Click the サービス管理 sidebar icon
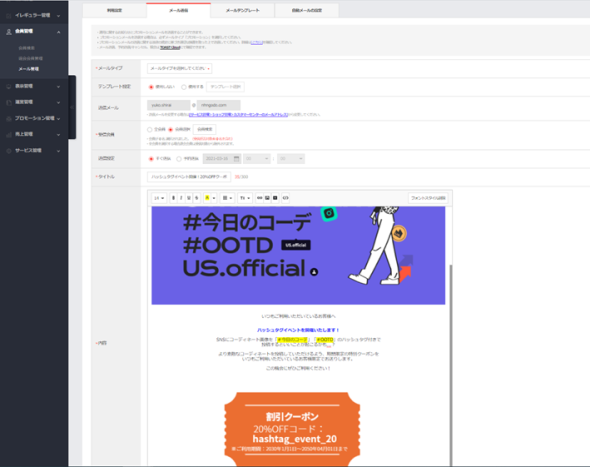The image size is (590, 467). point(9,151)
